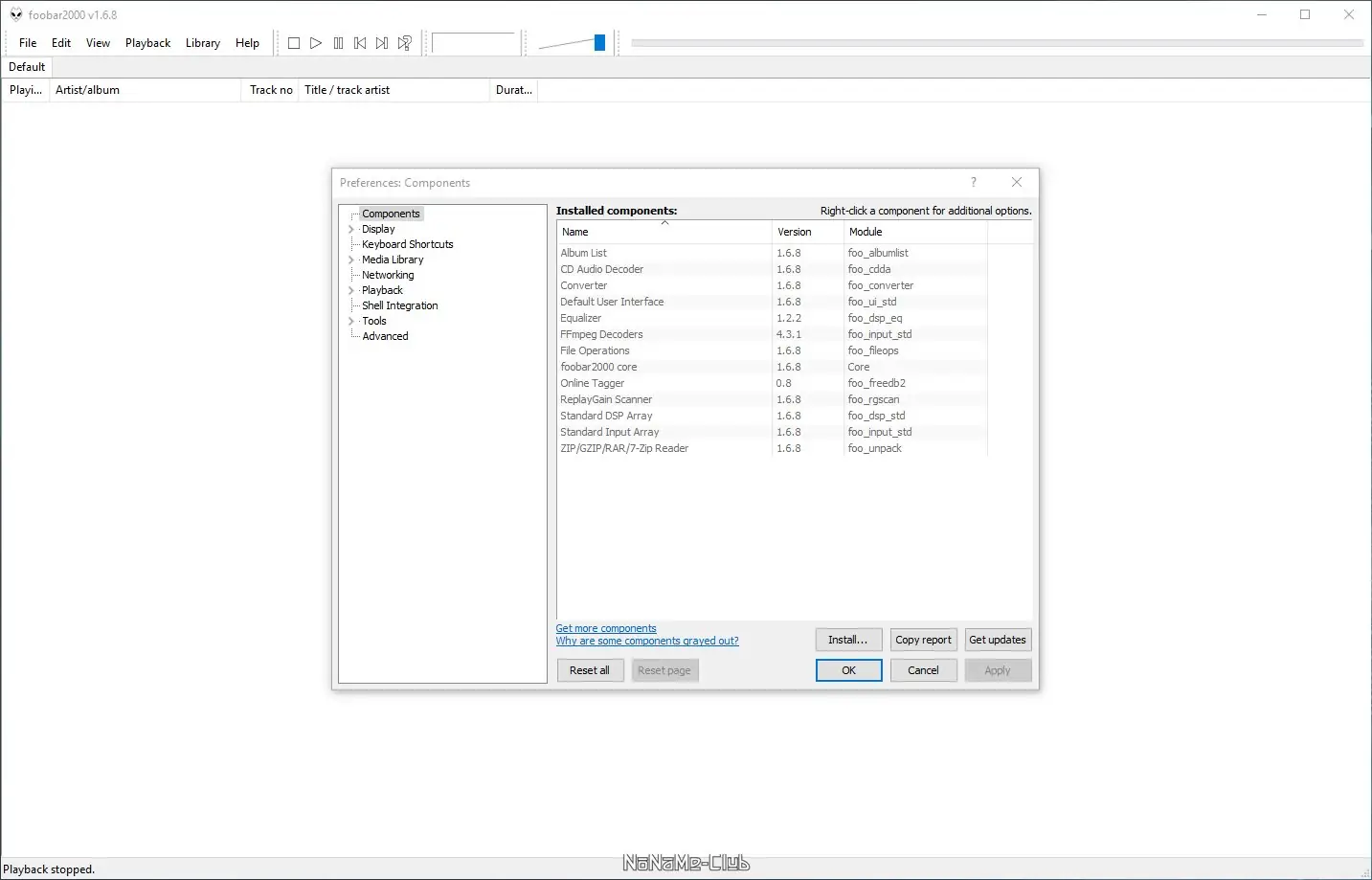Open the Help menu
The image size is (1372, 880).
click(x=247, y=43)
